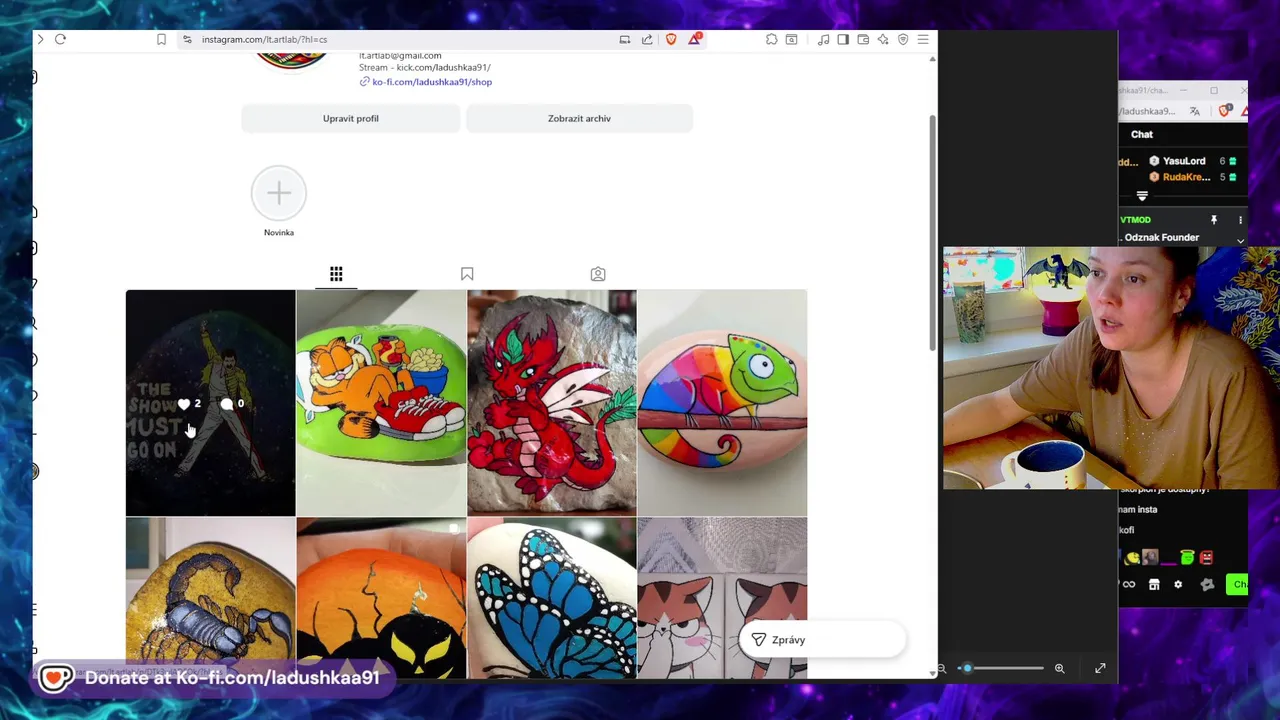This screenshot has height=720, width=1280.
Task: Click the zoom in magnifier icon
Action: point(1060,668)
